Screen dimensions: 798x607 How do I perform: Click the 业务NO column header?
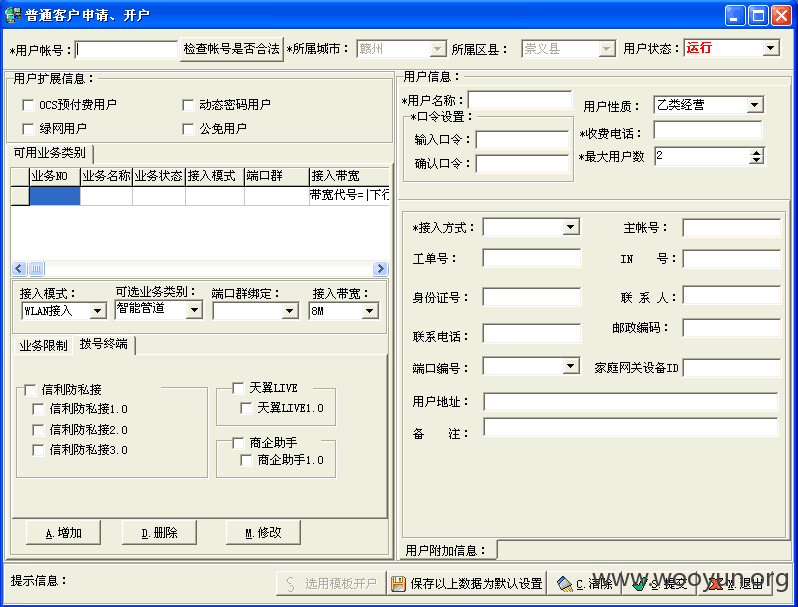point(54,176)
